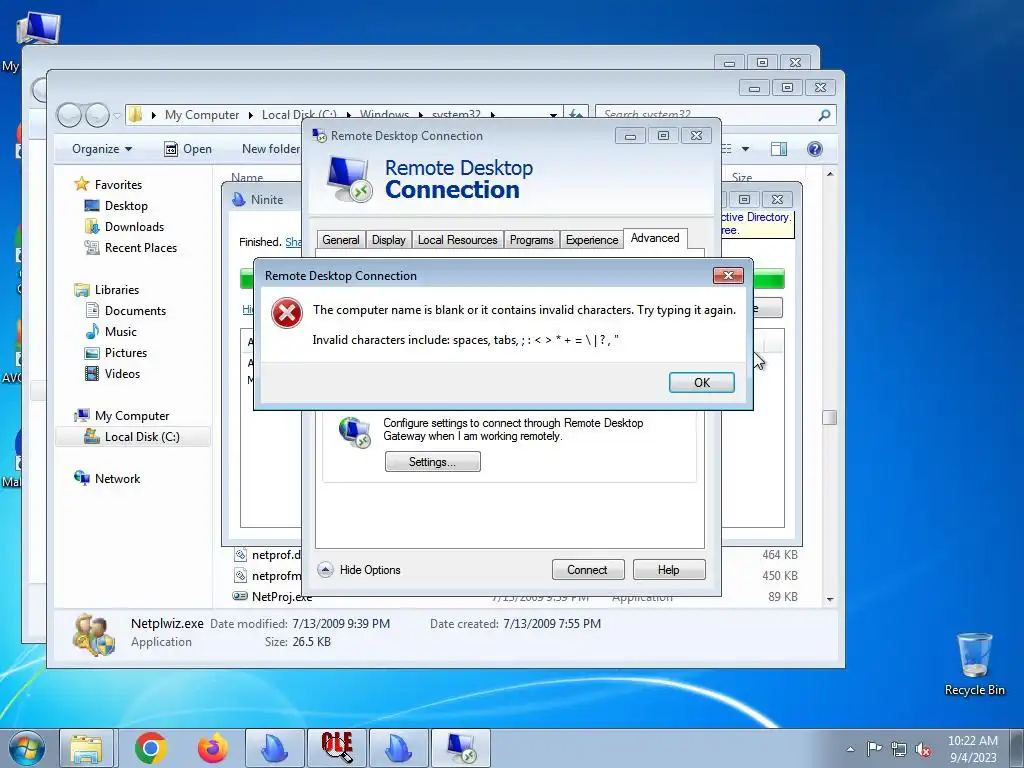This screenshot has width=1024, height=768.
Task: Open the Programs tab
Action: (532, 240)
